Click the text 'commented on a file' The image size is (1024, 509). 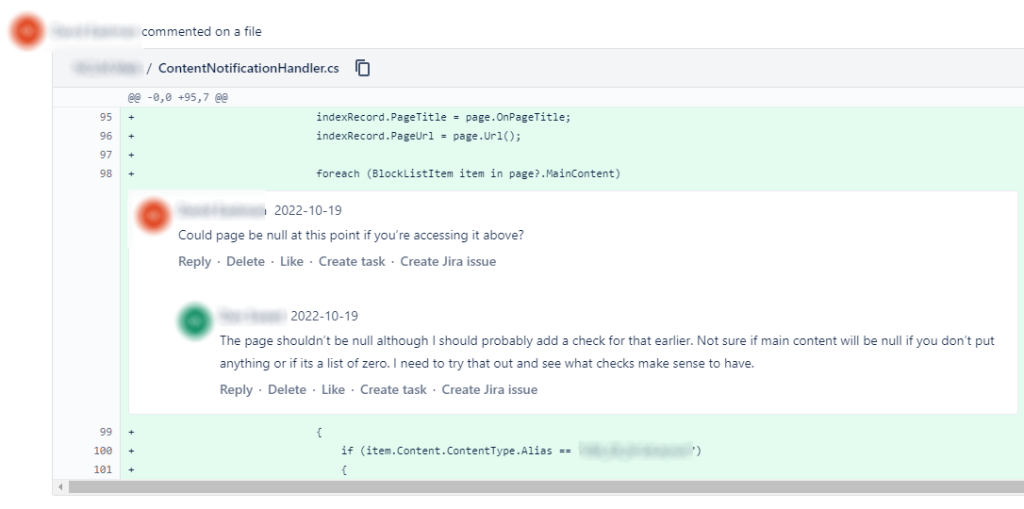[202, 31]
